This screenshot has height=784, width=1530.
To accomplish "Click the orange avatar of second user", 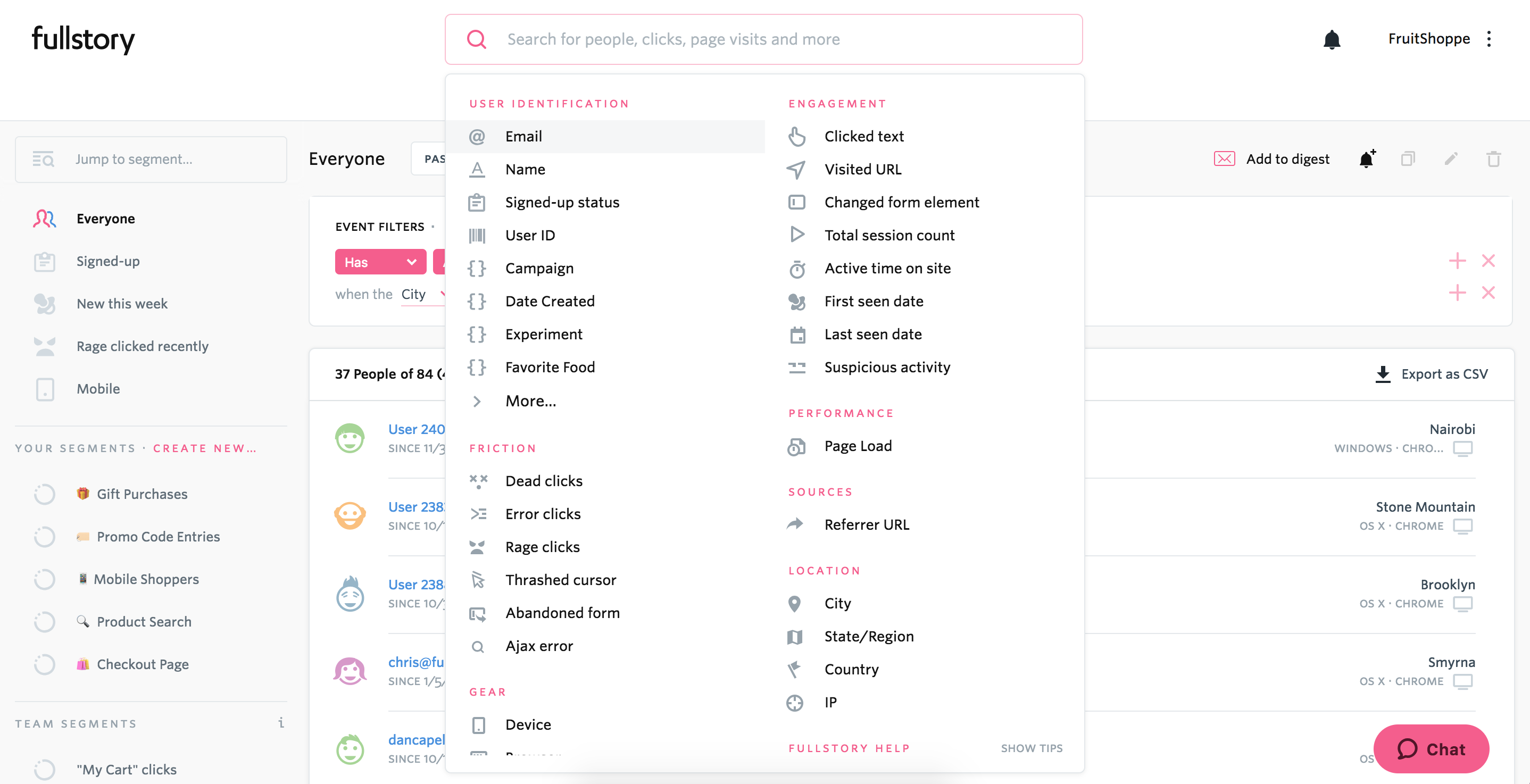I will click(x=350, y=515).
